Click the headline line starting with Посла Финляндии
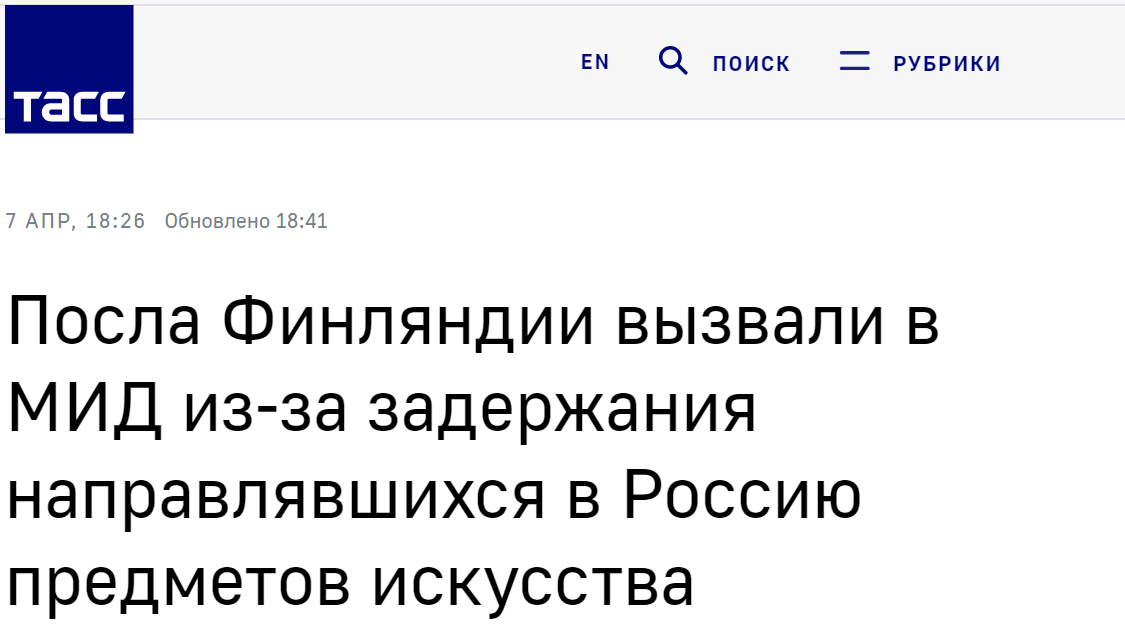This screenshot has width=1125, height=636. 474,322
